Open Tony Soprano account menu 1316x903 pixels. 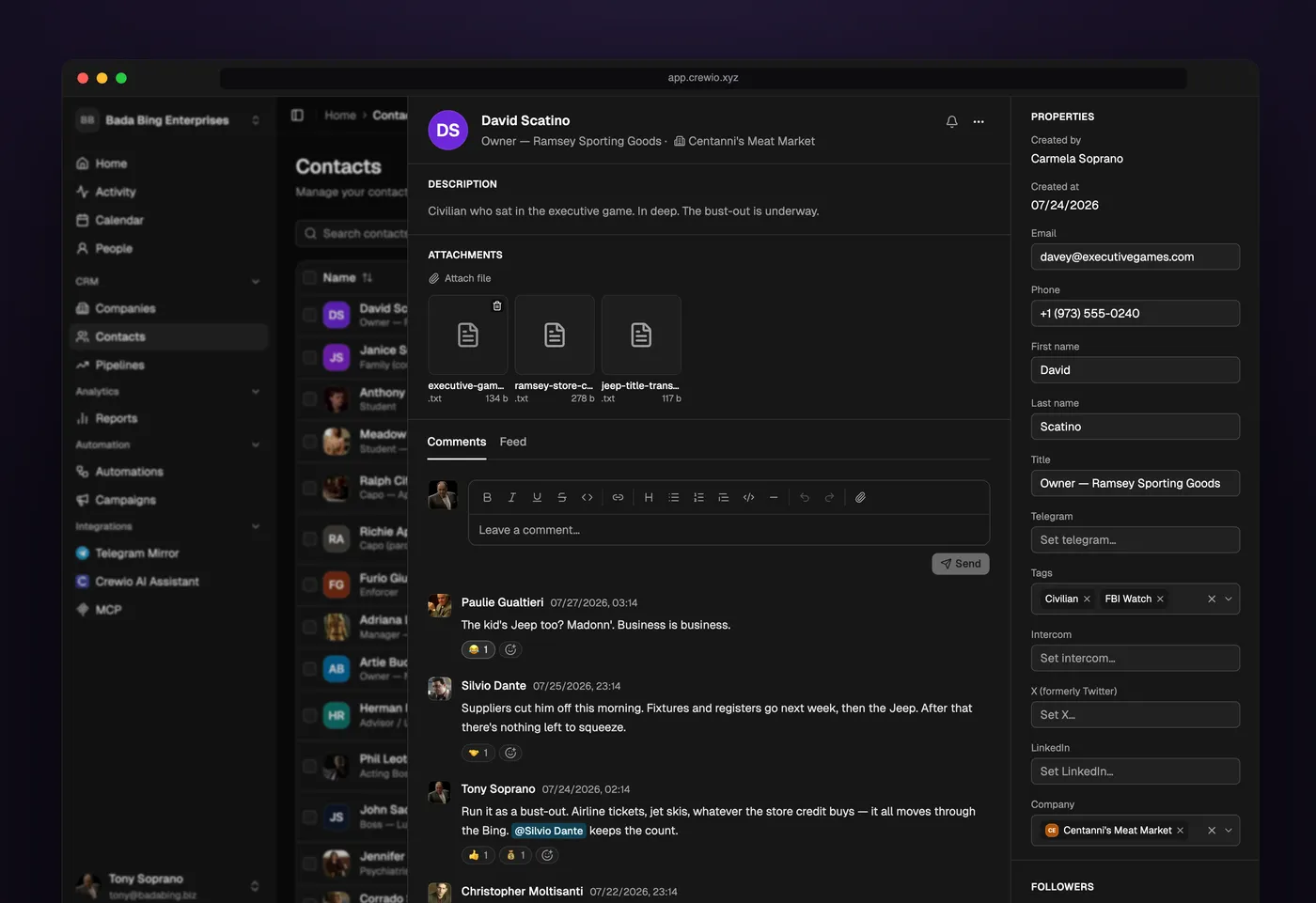(169, 886)
